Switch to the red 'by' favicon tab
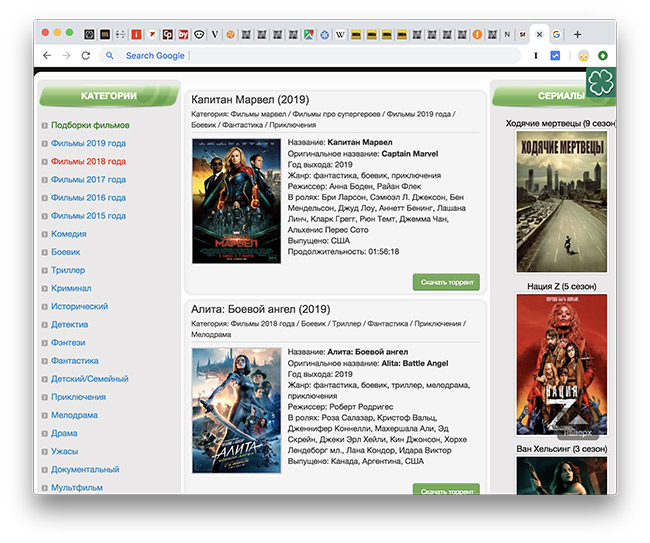The image size is (650, 543). click(183, 34)
